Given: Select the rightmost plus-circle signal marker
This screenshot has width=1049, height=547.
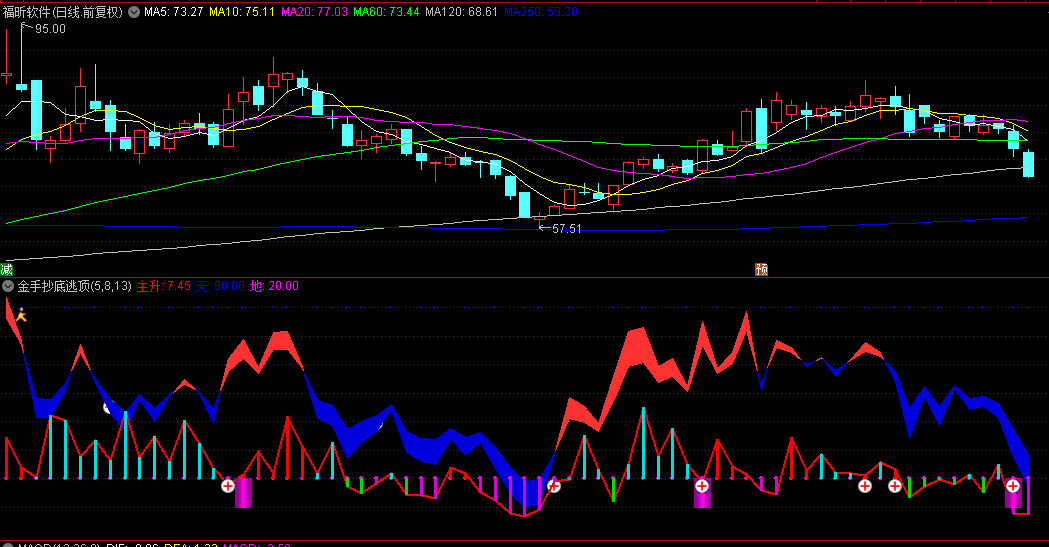Looking at the screenshot, I should 1013,485.
